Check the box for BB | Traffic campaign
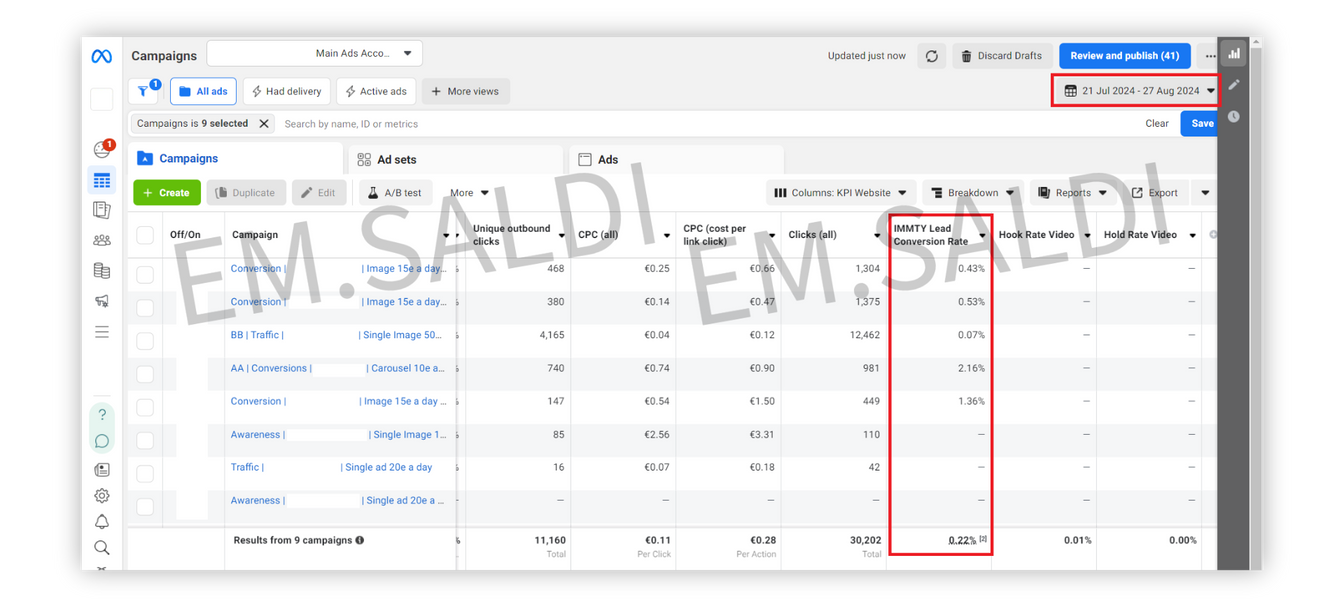The width and height of the screenshot is (1344, 607). pyautogui.click(x=145, y=341)
